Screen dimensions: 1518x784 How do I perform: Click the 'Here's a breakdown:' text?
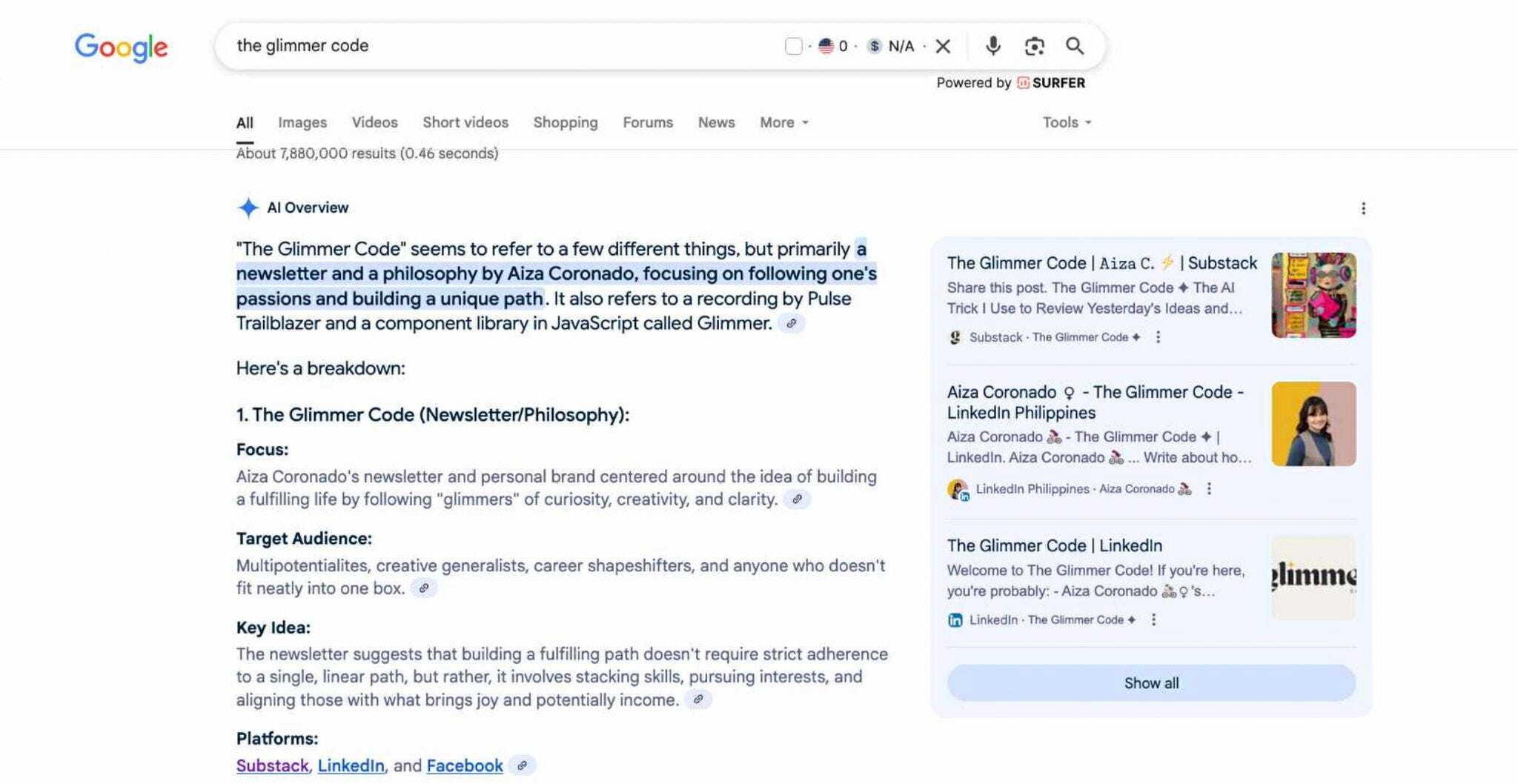[321, 368]
